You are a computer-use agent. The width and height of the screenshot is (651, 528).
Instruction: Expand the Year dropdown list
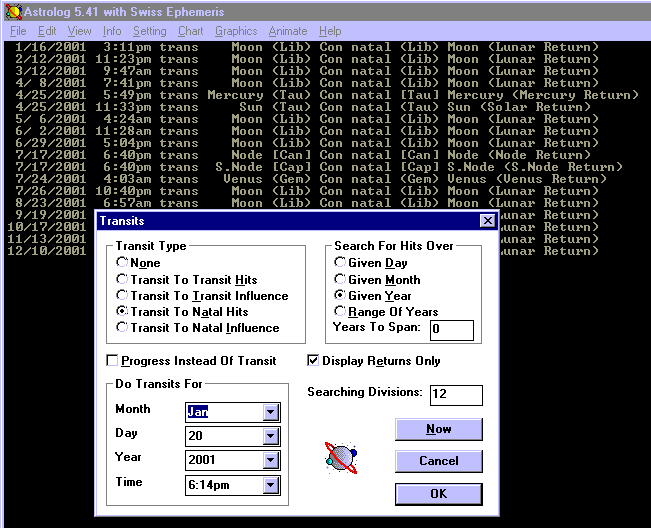tap(271, 460)
